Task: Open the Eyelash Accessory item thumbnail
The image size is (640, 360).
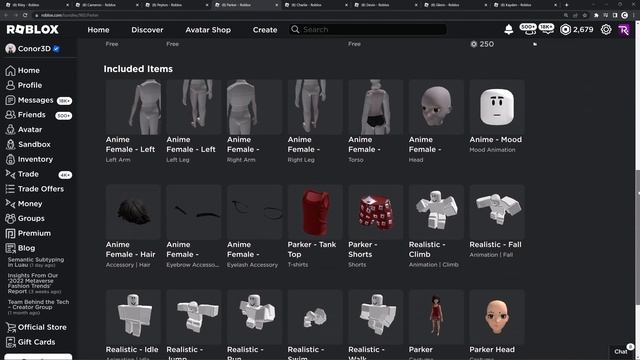Action: (x=254, y=212)
